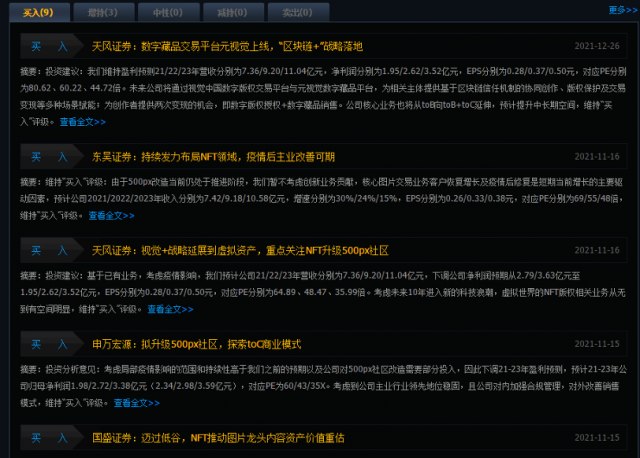The image size is (640, 458).
Task: Click the date 2021-12-26
Action: click(x=597, y=46)
